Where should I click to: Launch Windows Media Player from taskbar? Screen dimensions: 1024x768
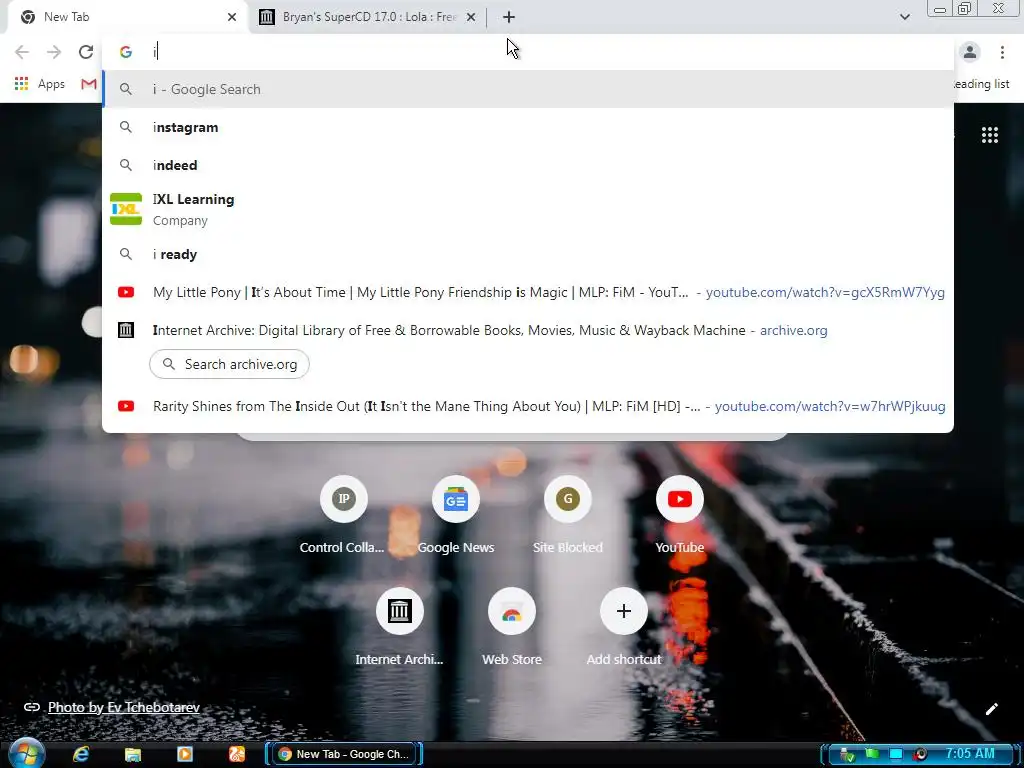(x=185, y=754)
